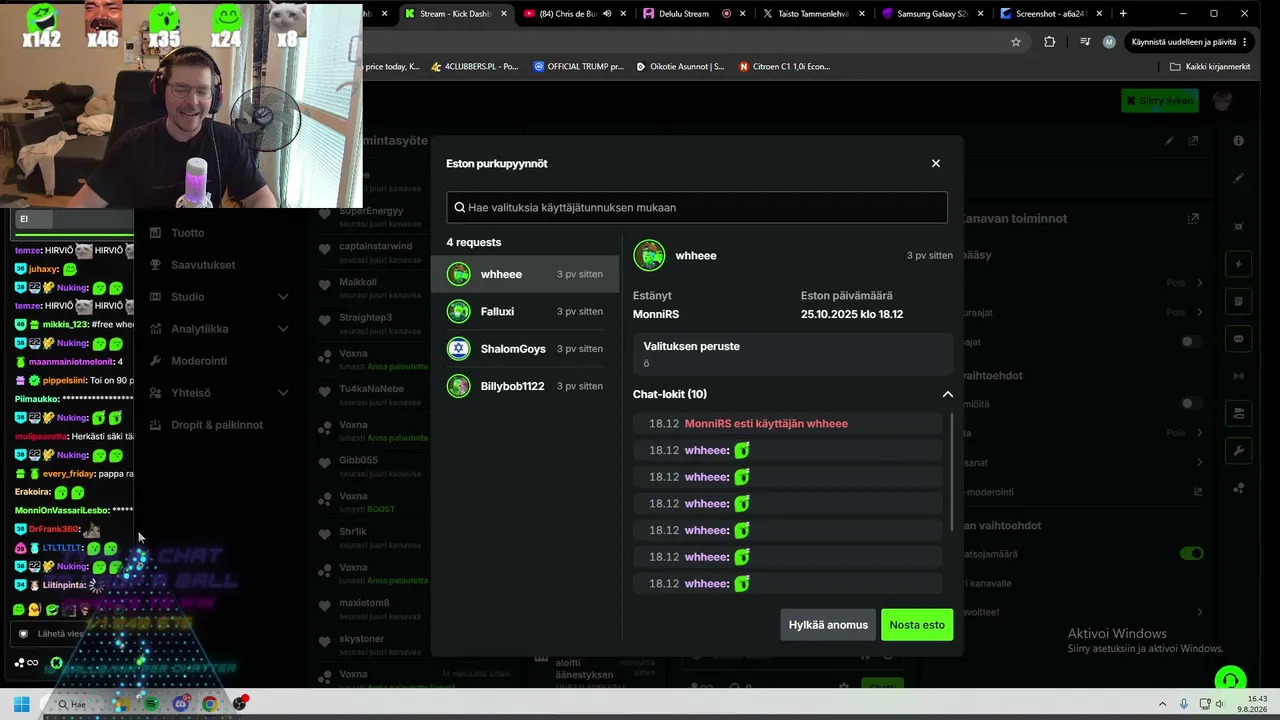Switch to the Stream - Kick Dashboard tab
Viewport: 1280px width, 720px height.
[455, 14]
